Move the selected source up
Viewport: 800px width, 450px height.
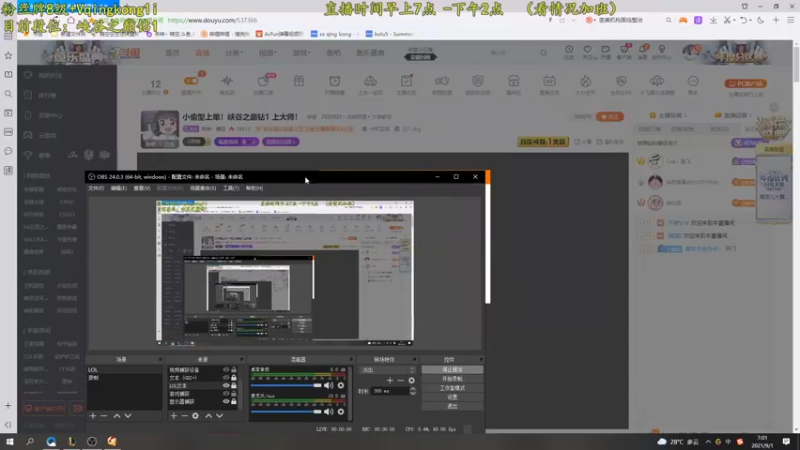click(208, 416)
